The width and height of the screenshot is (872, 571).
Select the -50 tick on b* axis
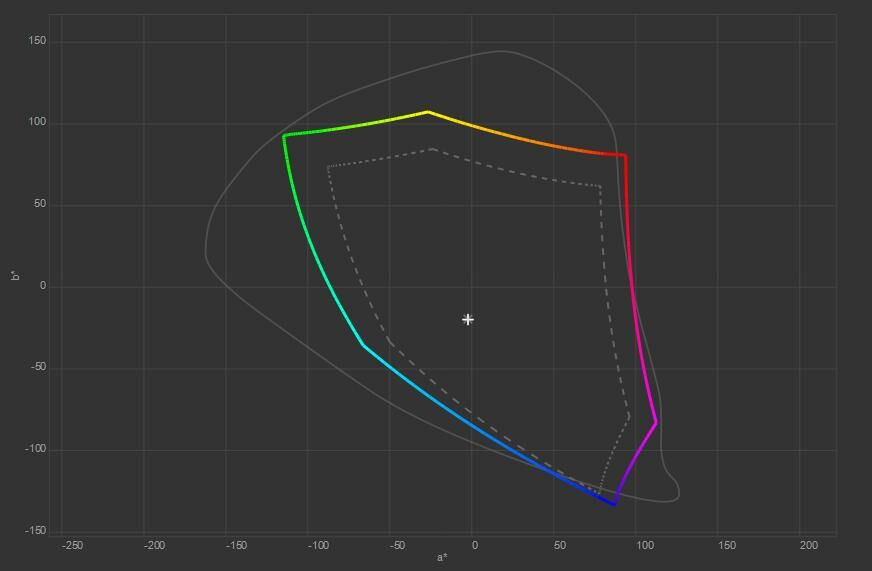click(x=37, y=368)
